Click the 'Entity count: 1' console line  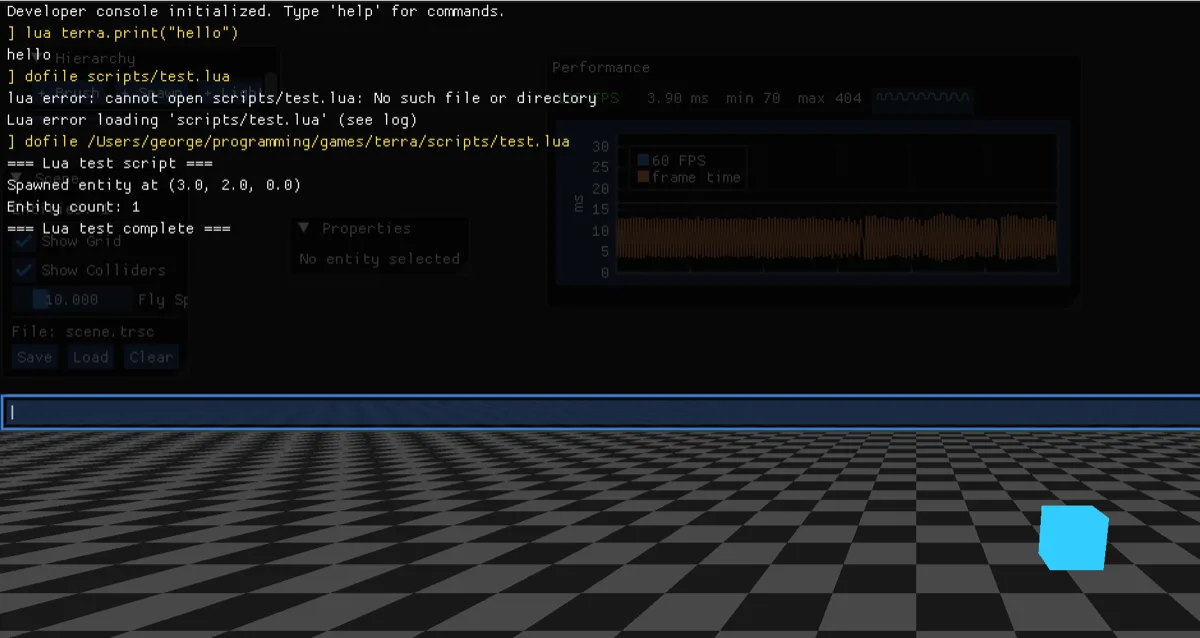point(74,207)
